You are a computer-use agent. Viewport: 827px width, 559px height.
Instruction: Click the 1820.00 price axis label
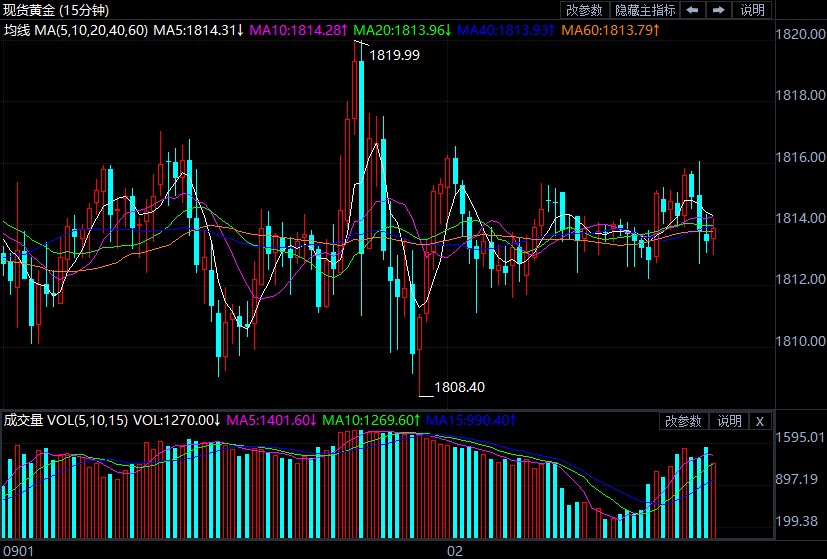(x=800, y=34)
